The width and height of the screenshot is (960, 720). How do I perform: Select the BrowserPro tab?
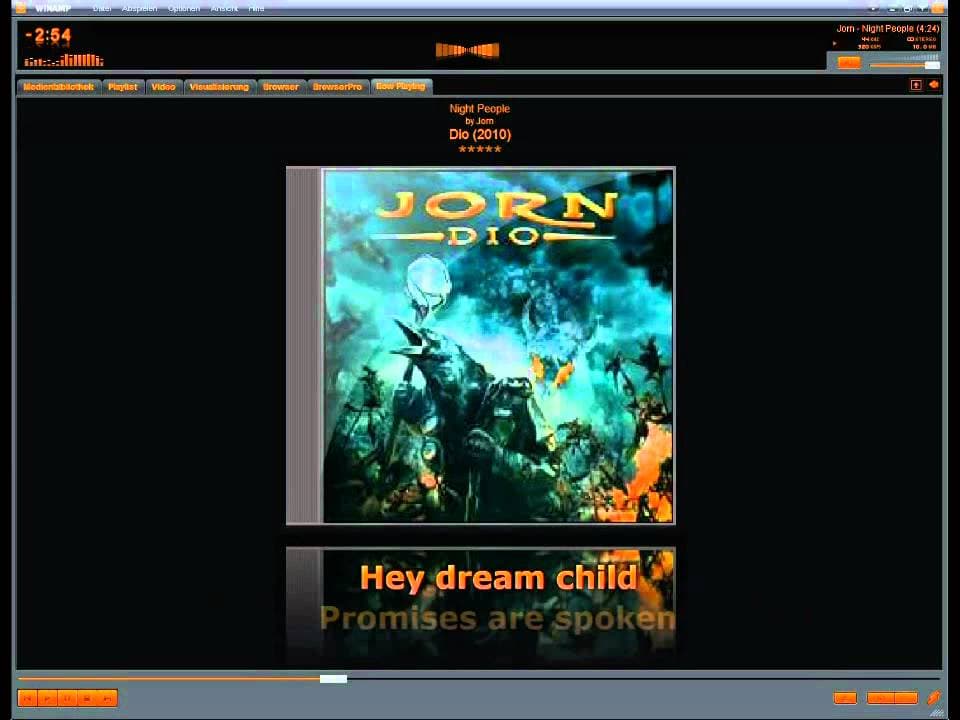click(337, 87)
